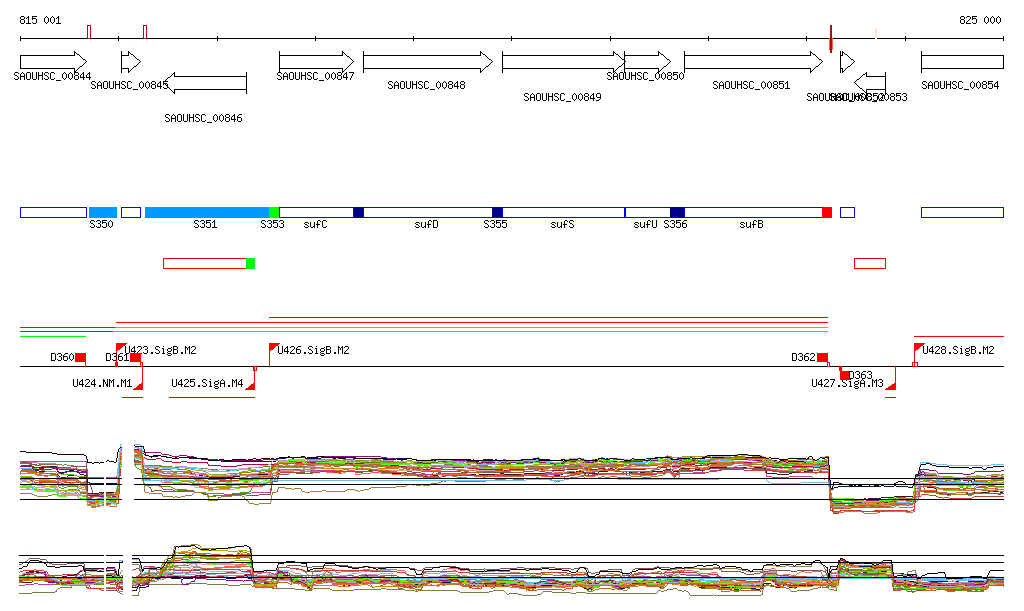Click the U426.SigB.M2 promoter flag
This screenshot has height=611, width=1024.
(274, 349)
